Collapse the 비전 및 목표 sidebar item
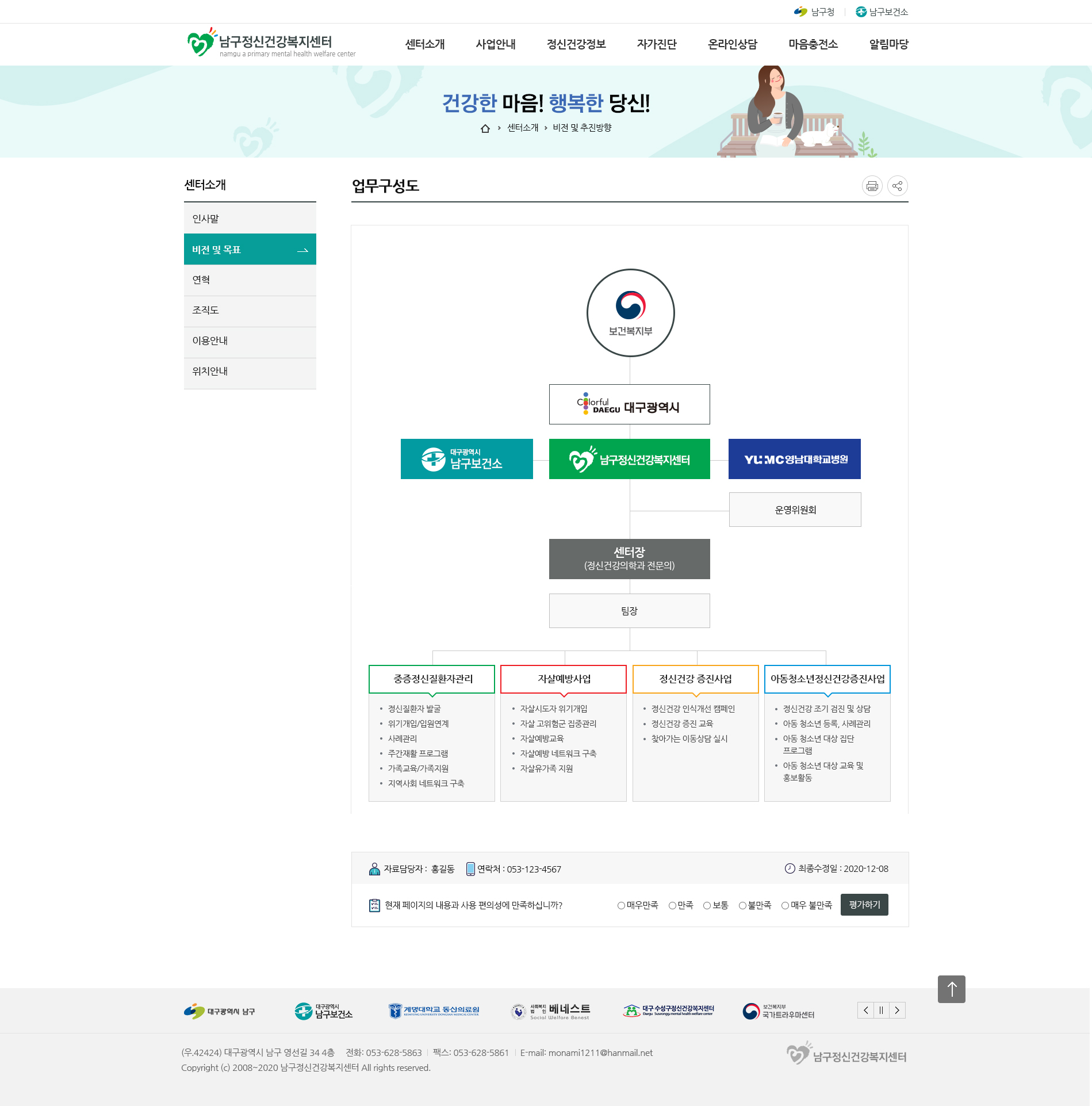1092x1106 pixels. pyautogui.click(x=250, y=249)
